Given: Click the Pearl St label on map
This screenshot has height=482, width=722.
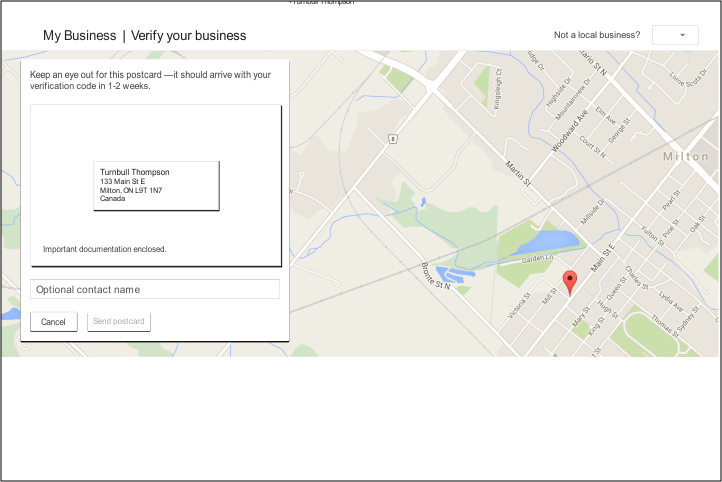Looking at the screenshot, I should pos(671,200).
